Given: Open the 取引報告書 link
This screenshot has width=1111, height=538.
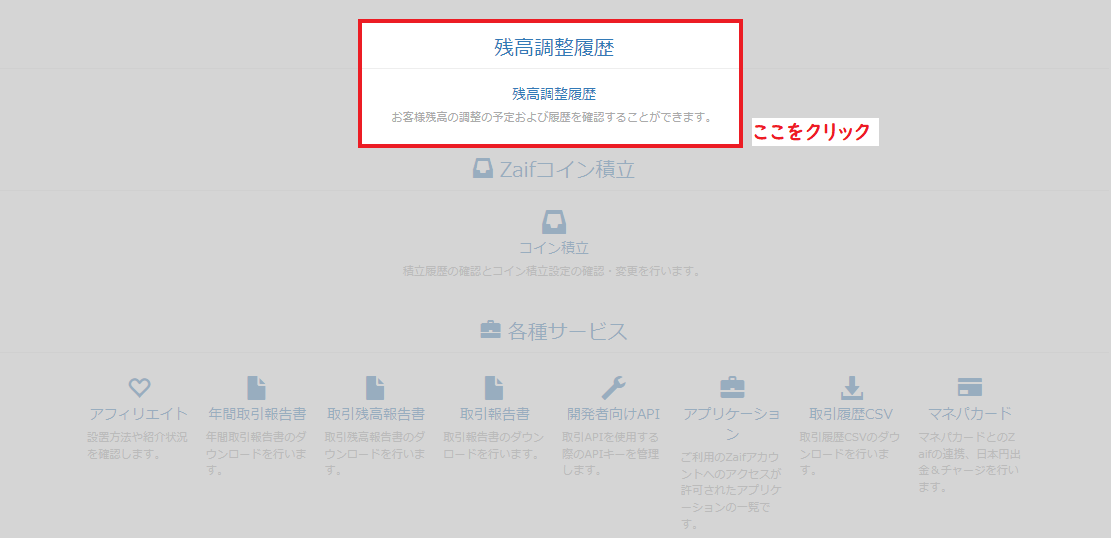Looking at the screenshot, I should [495, 413].
